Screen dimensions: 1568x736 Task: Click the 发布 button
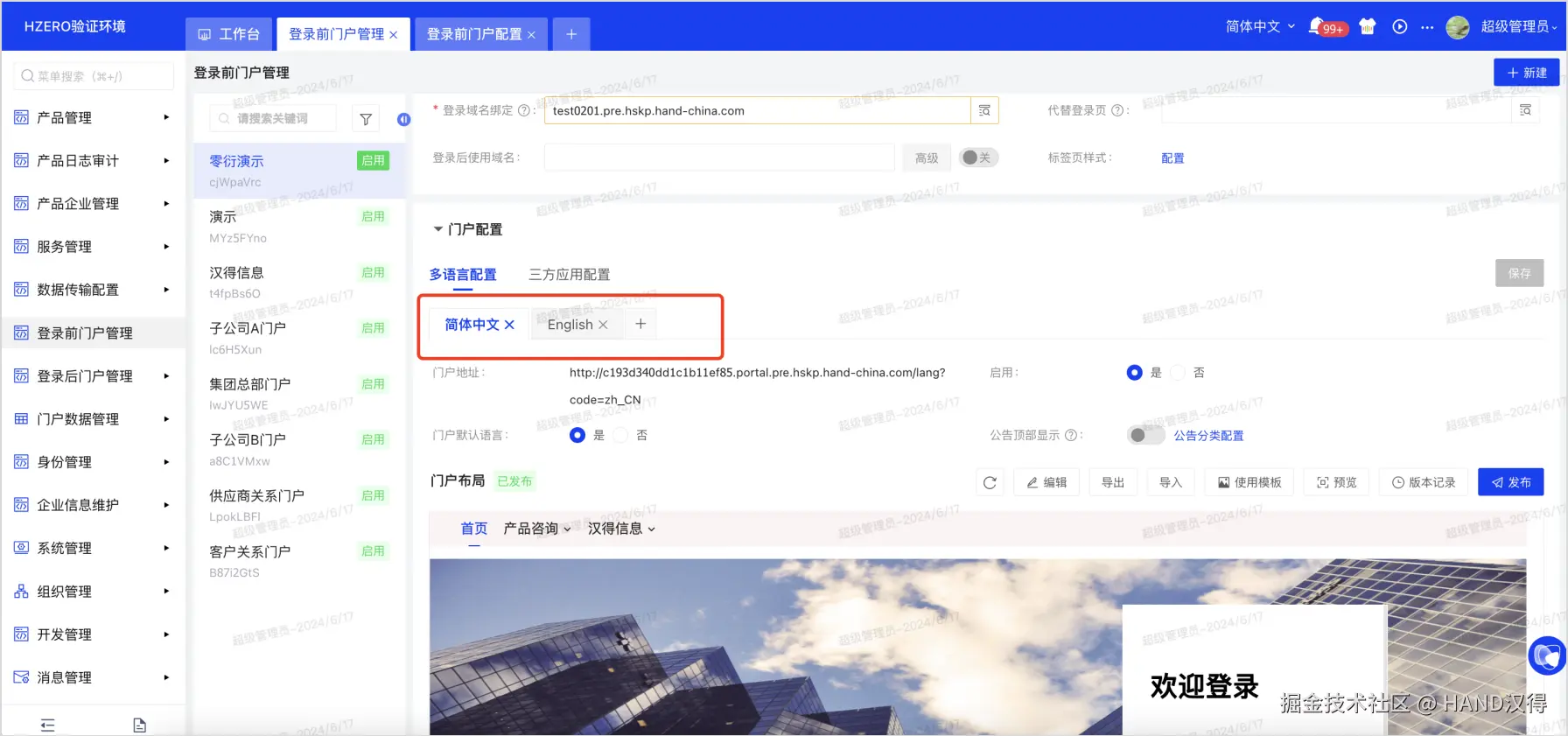coord(1511,482)
